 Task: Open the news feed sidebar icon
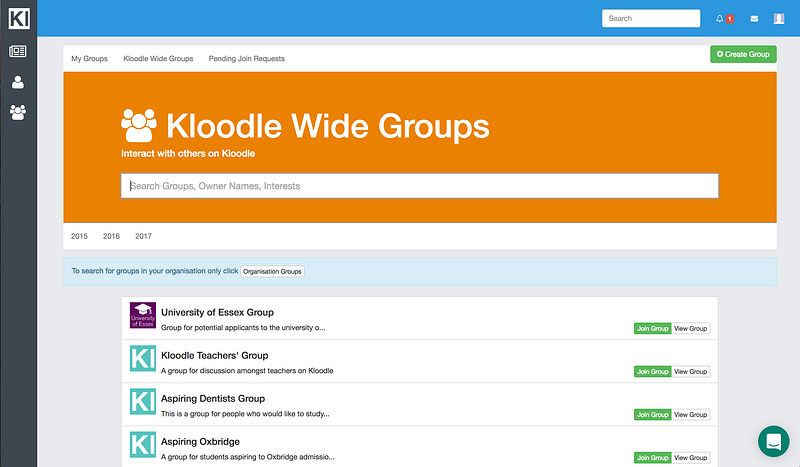tap(18, 51)
